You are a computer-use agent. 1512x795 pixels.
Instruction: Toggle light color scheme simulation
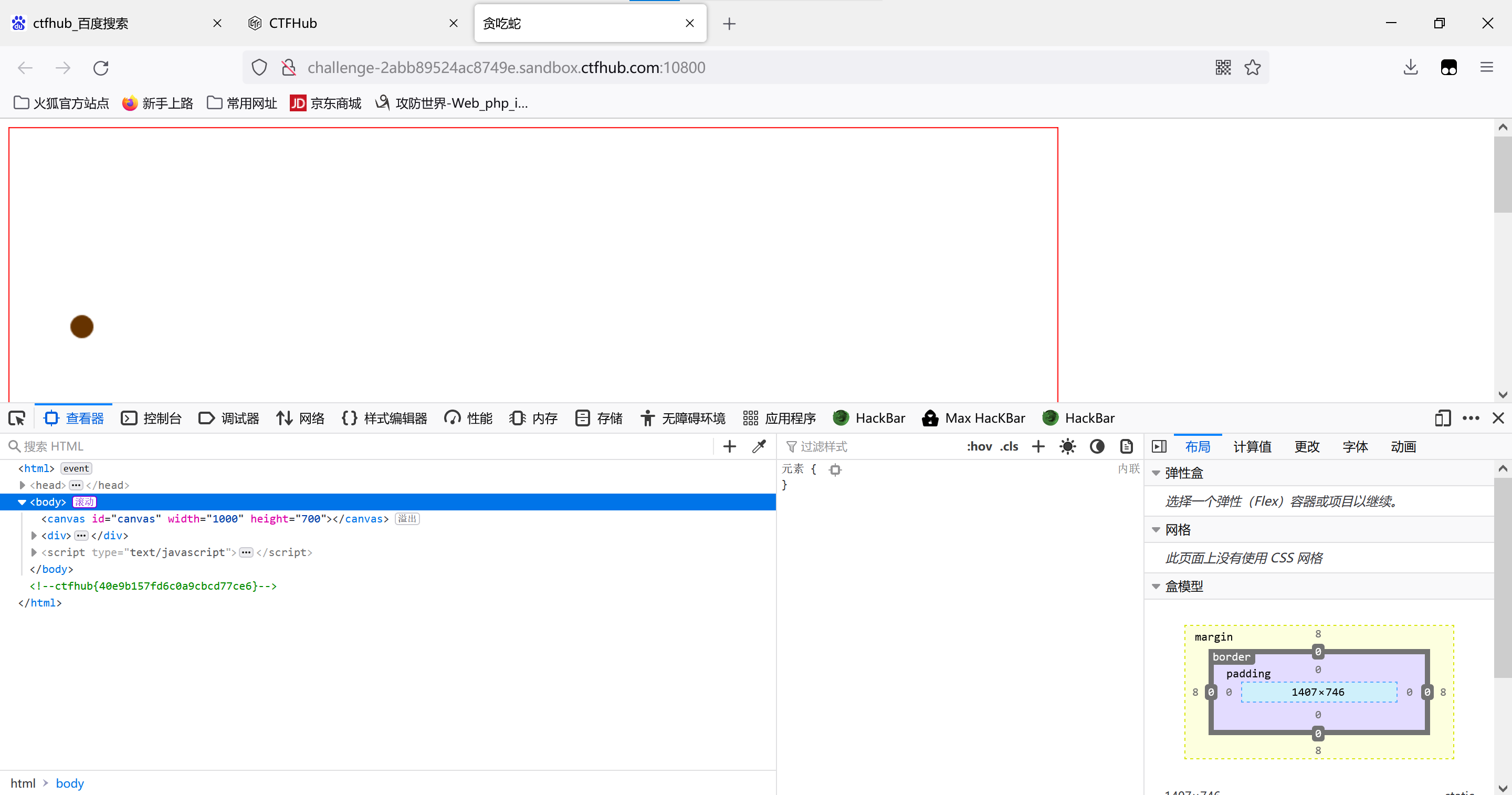click(x=1068, y=446)
